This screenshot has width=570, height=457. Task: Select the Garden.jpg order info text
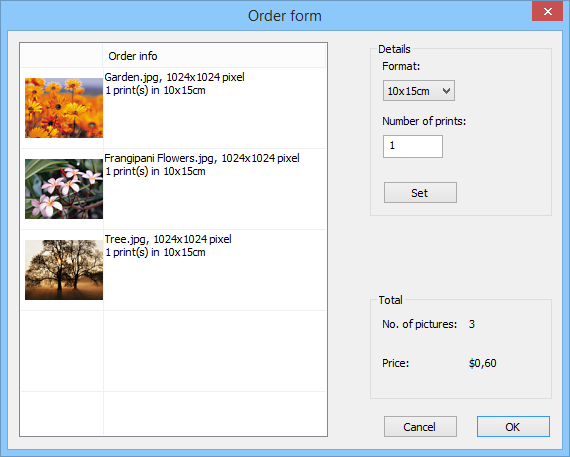tap(174, 84)
